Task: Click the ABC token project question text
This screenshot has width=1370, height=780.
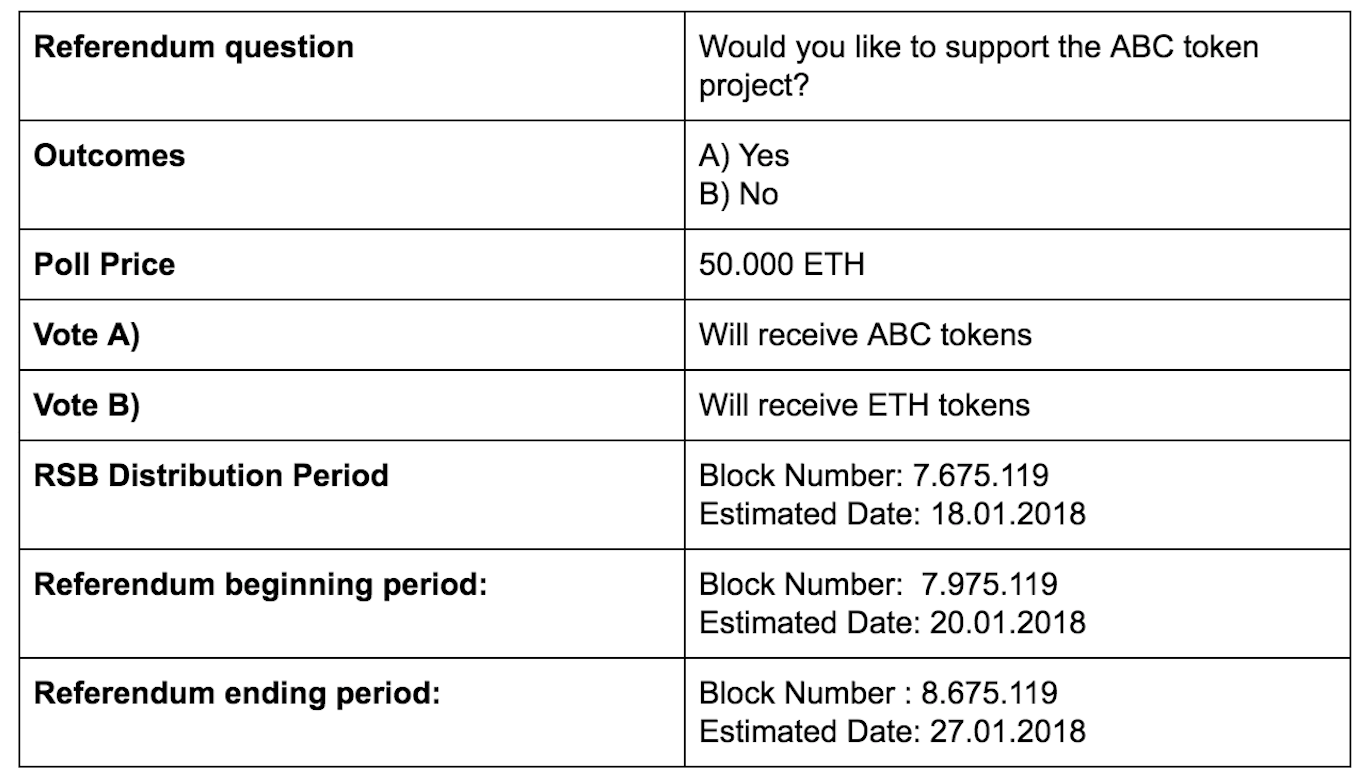Action: (978, 66)
